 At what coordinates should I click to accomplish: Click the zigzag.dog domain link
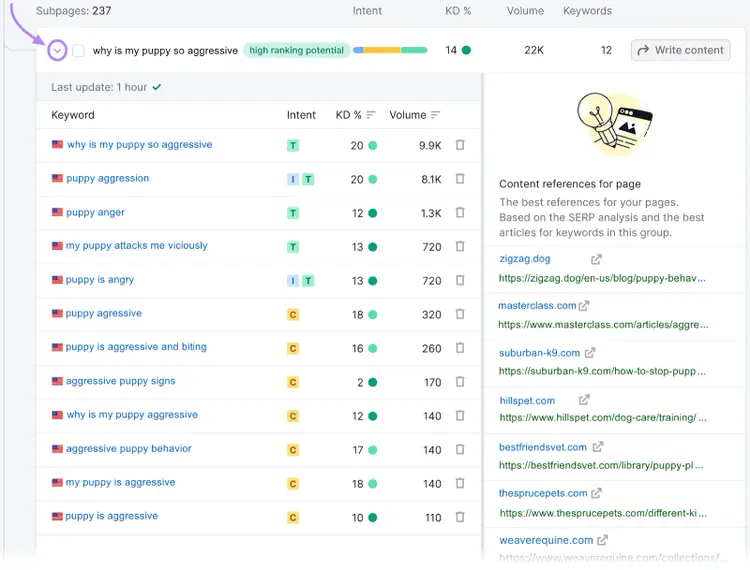click(x=525, y=259)
